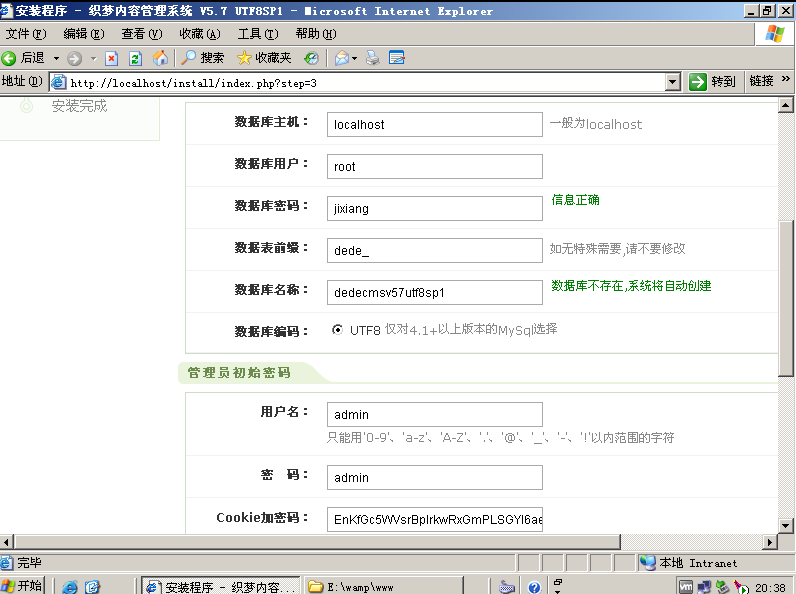
Task: Click the Forward arrow icon
Action: point(75,58)
